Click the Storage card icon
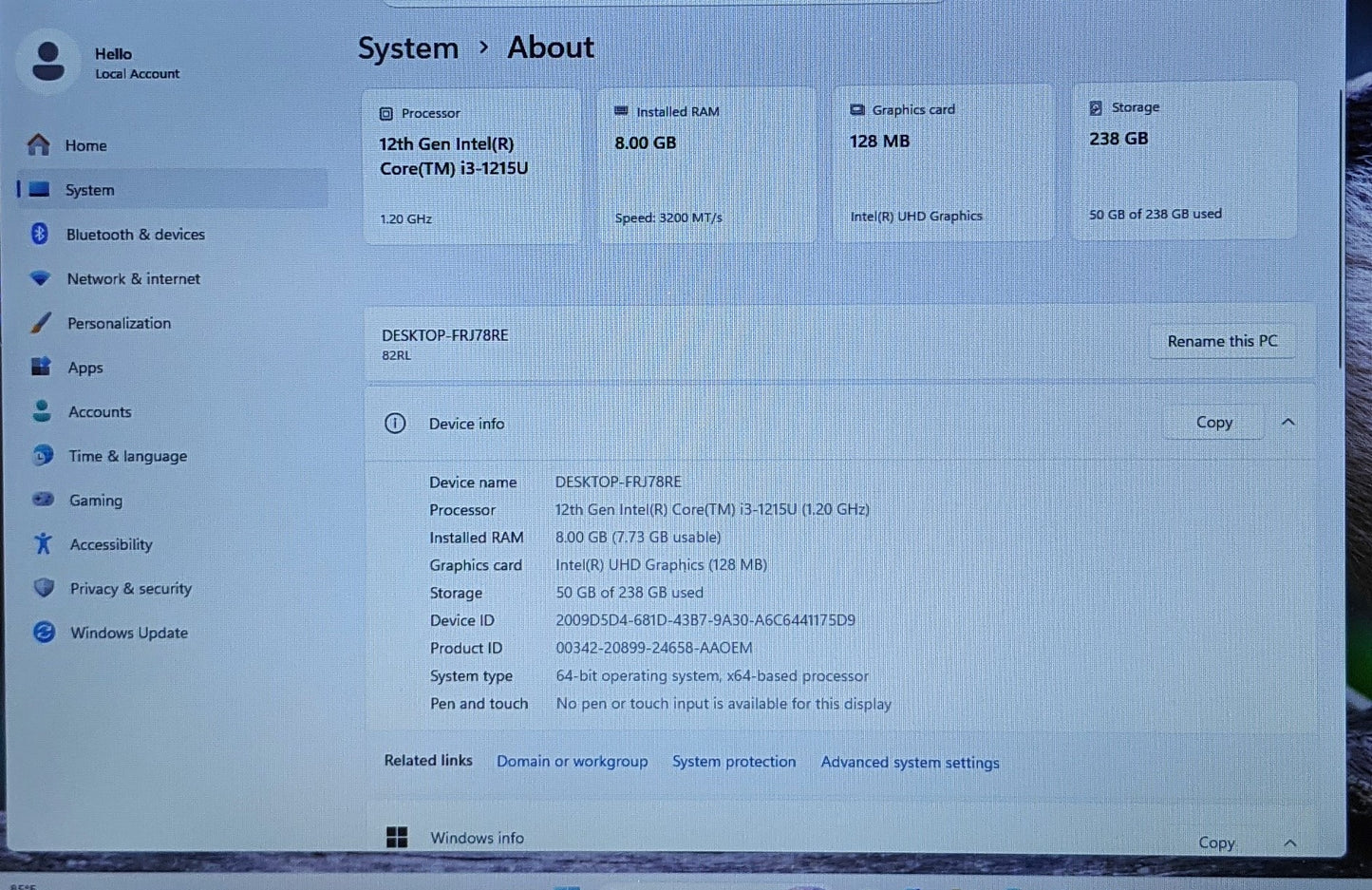 click(x=1095, y=108)
